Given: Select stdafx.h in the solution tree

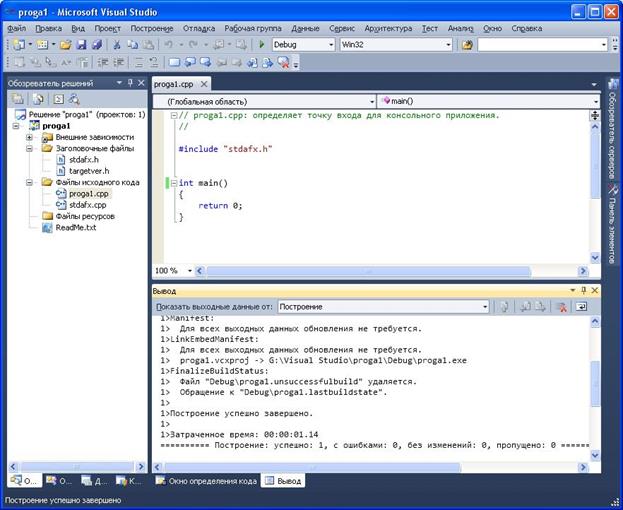Looking at the screenshot, I should click(84, 159).
